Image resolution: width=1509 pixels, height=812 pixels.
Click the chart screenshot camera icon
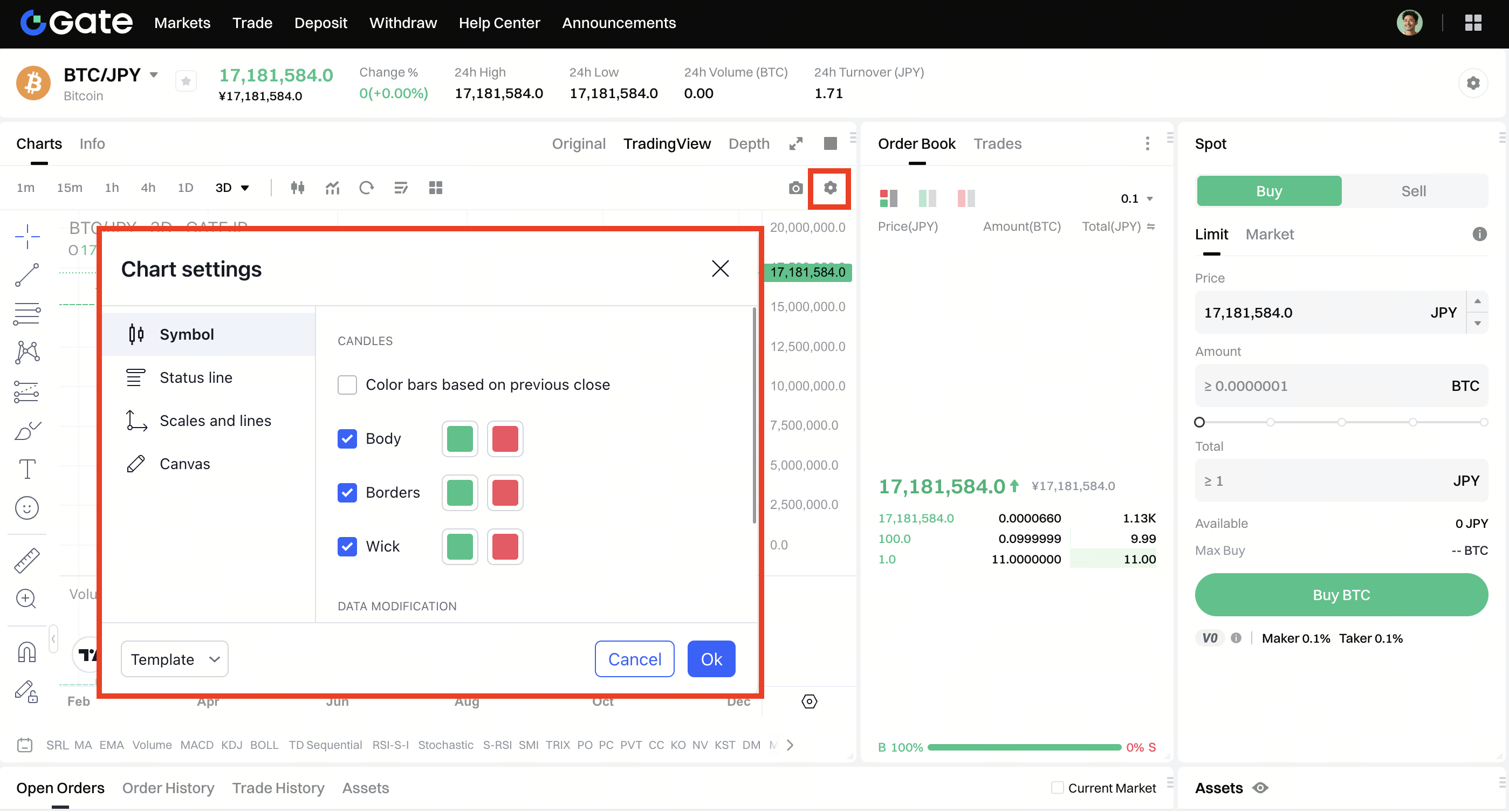pyautogui.click(x=795, y=188)
